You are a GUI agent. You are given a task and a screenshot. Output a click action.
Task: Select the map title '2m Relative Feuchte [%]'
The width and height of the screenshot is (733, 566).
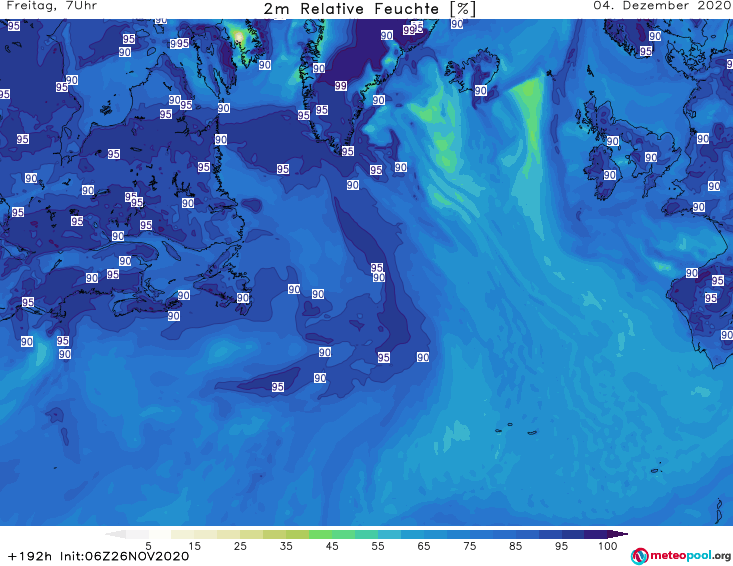[x=369, y=9]
